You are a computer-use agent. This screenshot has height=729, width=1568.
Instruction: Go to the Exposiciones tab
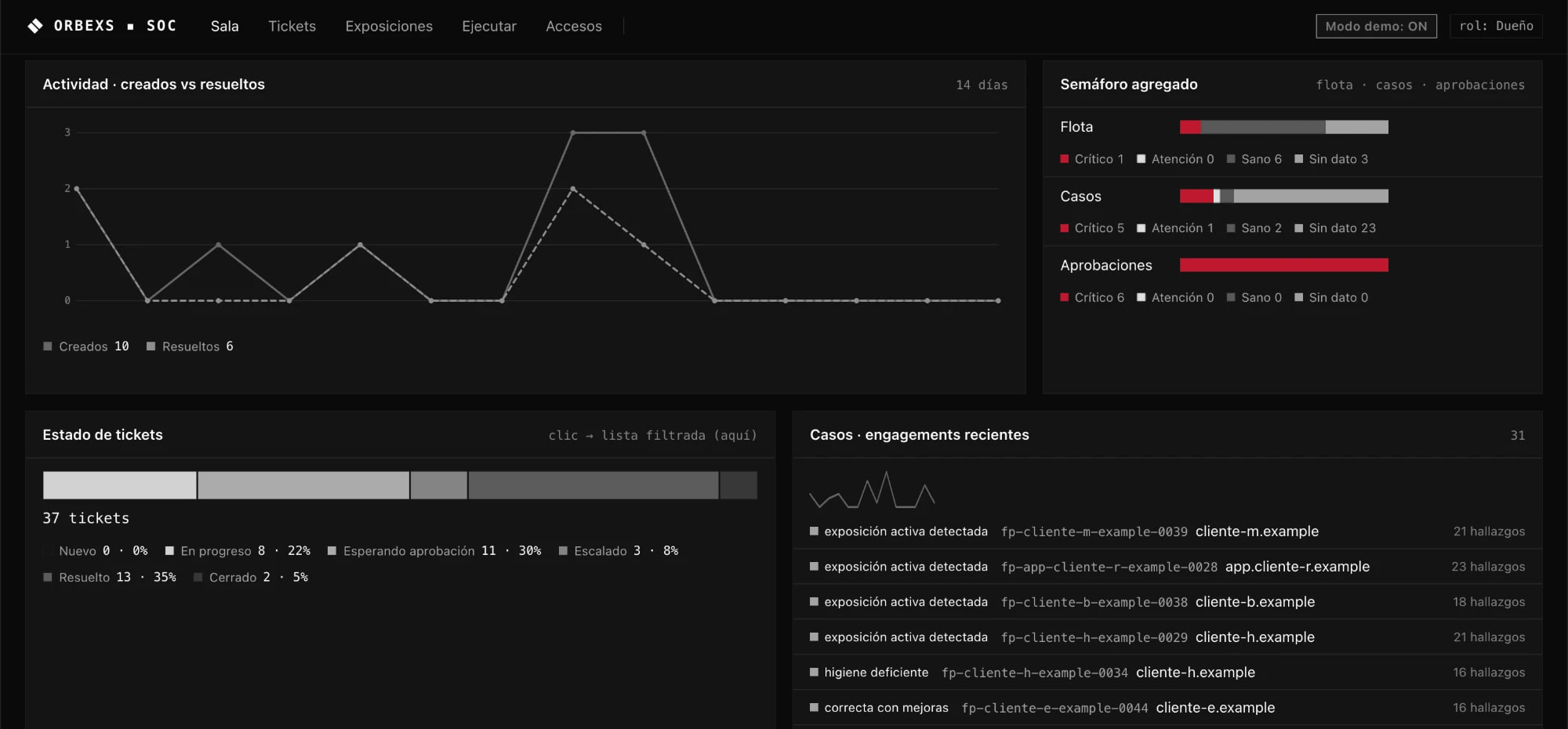pyautogui.click(x=389, y=26)
